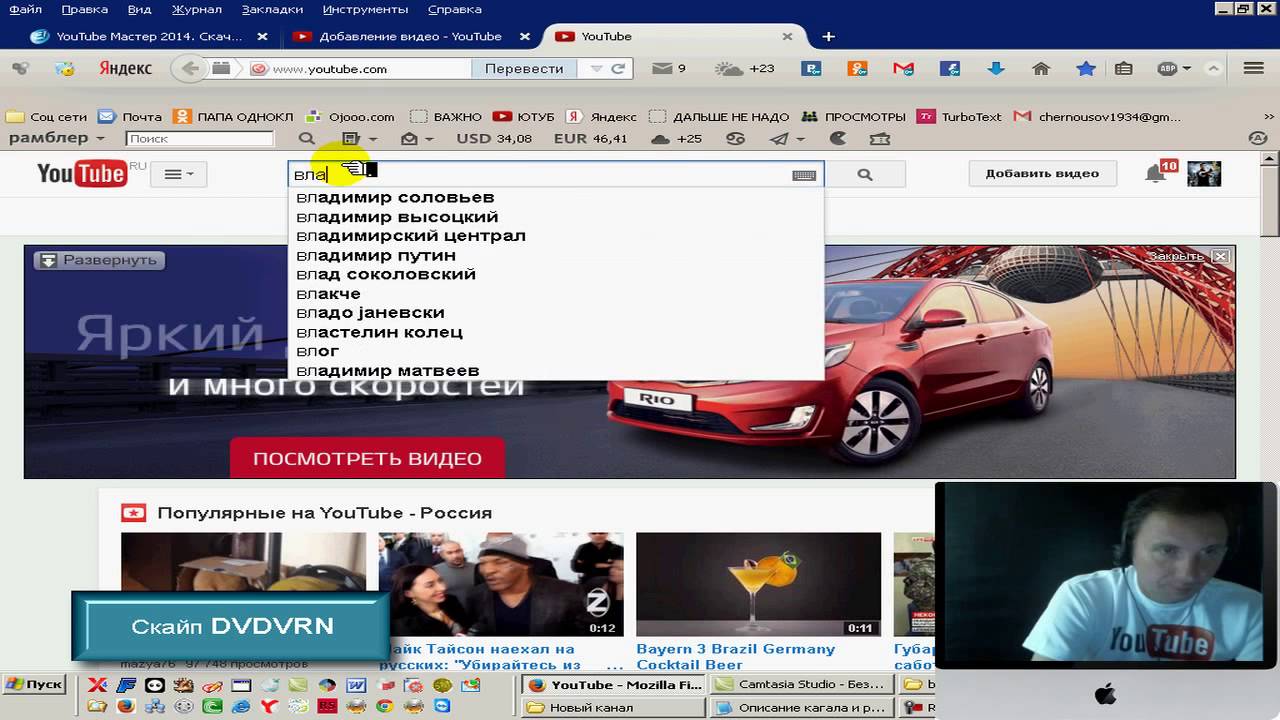
Task: Open the YouTube notifications bell
Action: (1155, 174)
